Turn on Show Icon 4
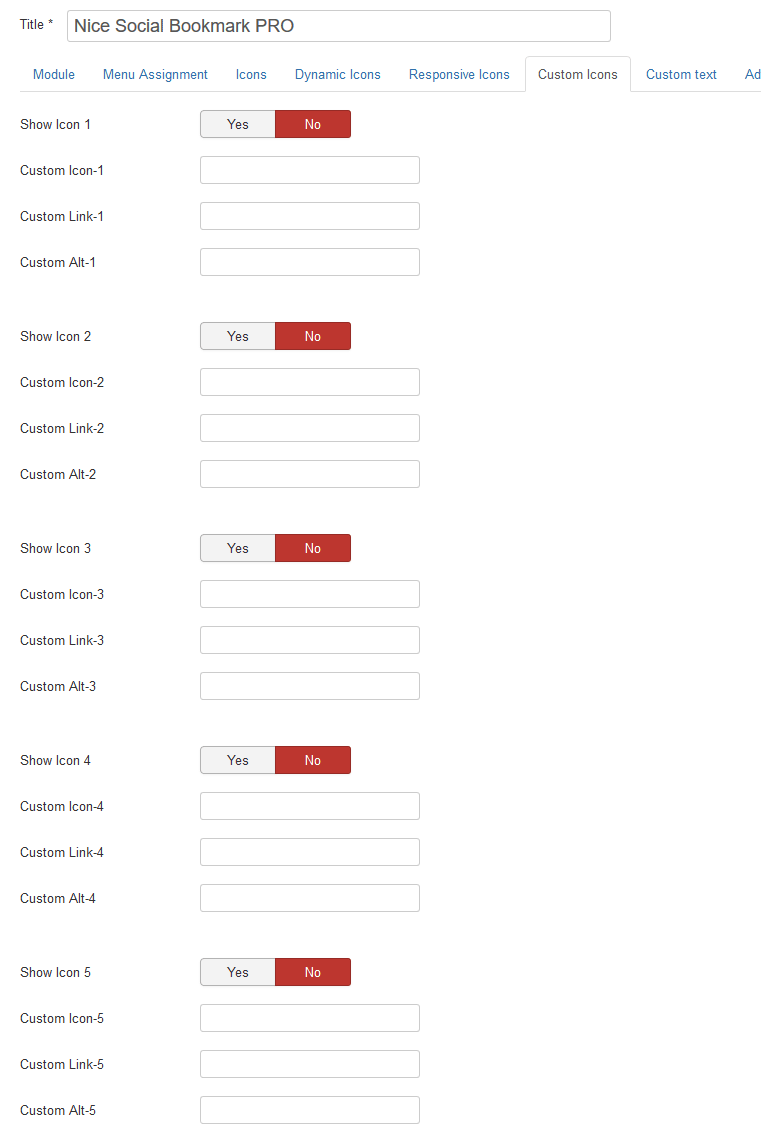Viewport: 761px width, 1140px height. [x=237, y=760]
